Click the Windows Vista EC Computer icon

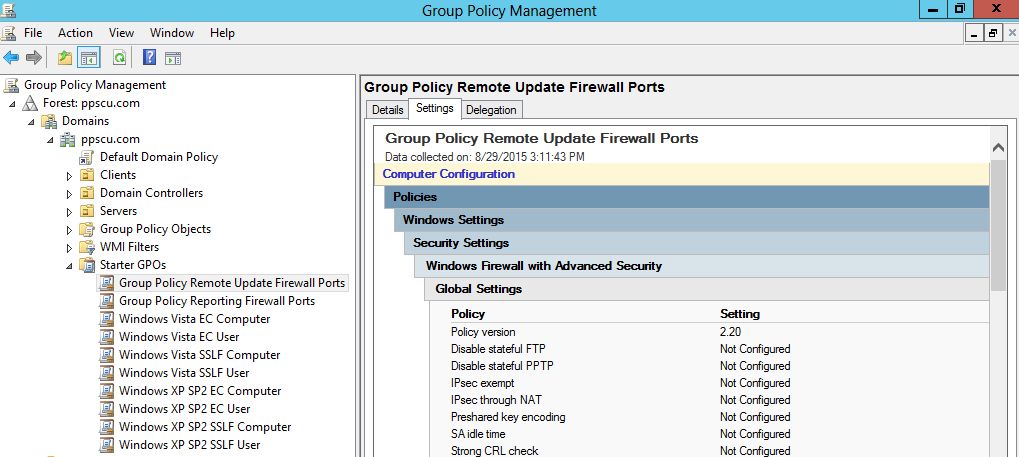[x=107, y=319]
